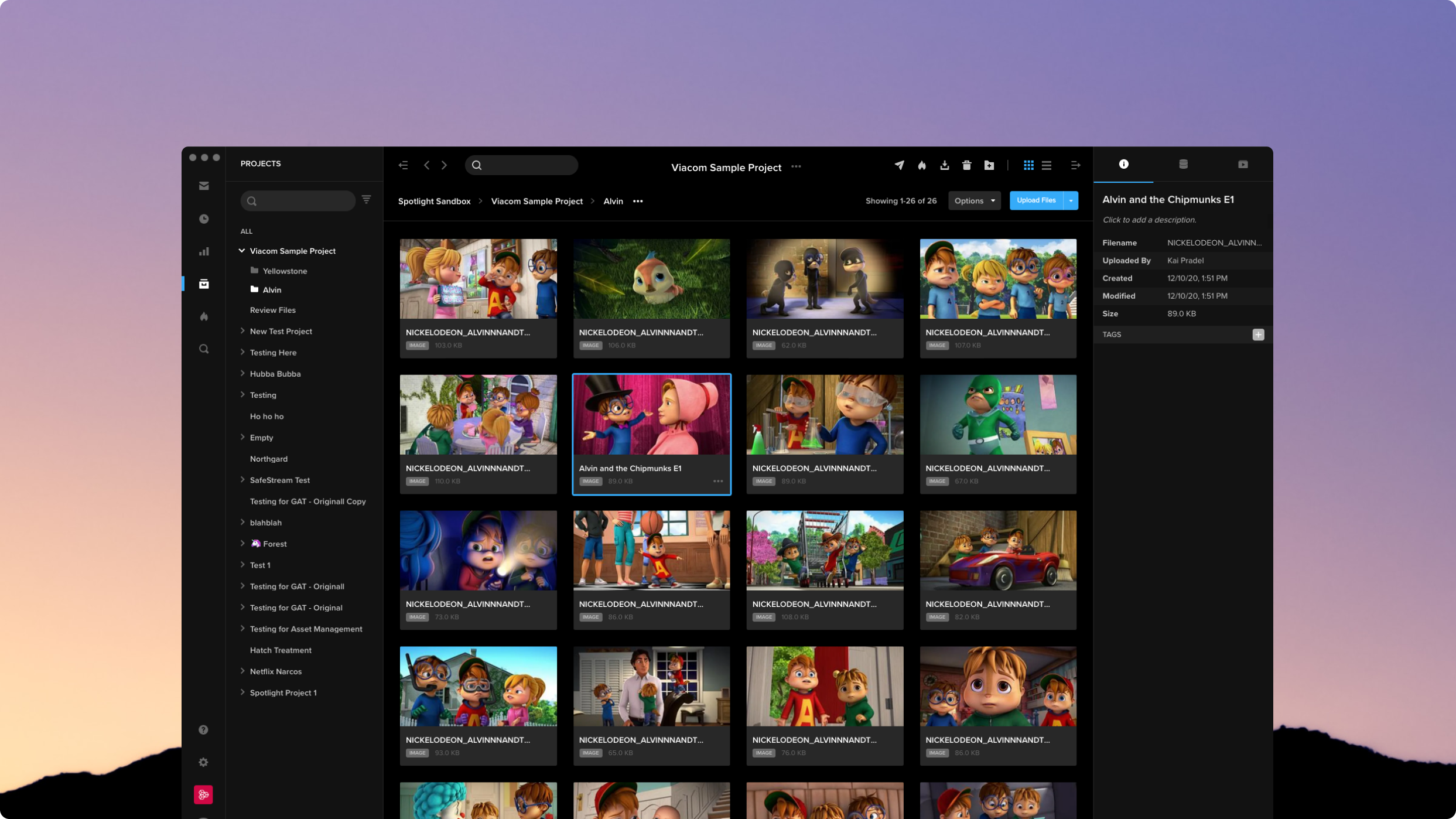This screenshot has height=819, width=1456.
Task: Select the mail/inbox icon in the left rail
Action: [204, 186]
